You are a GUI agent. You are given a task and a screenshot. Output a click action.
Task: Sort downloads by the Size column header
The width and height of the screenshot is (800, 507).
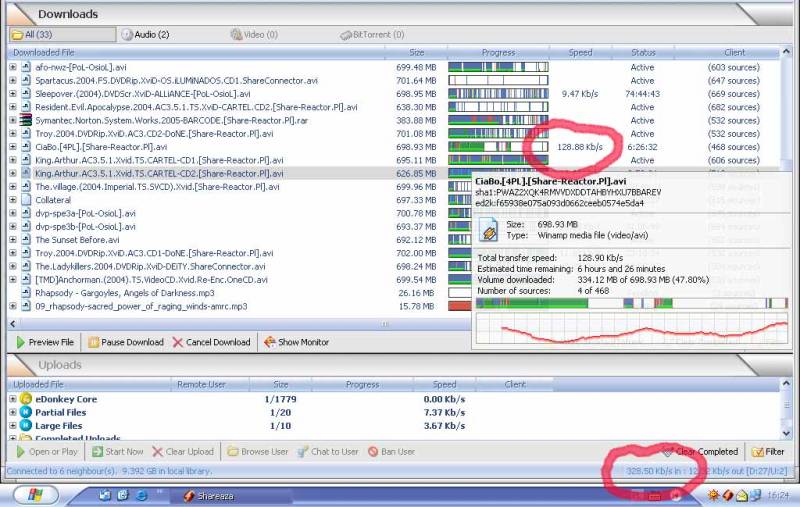click(x=416, y=52)
